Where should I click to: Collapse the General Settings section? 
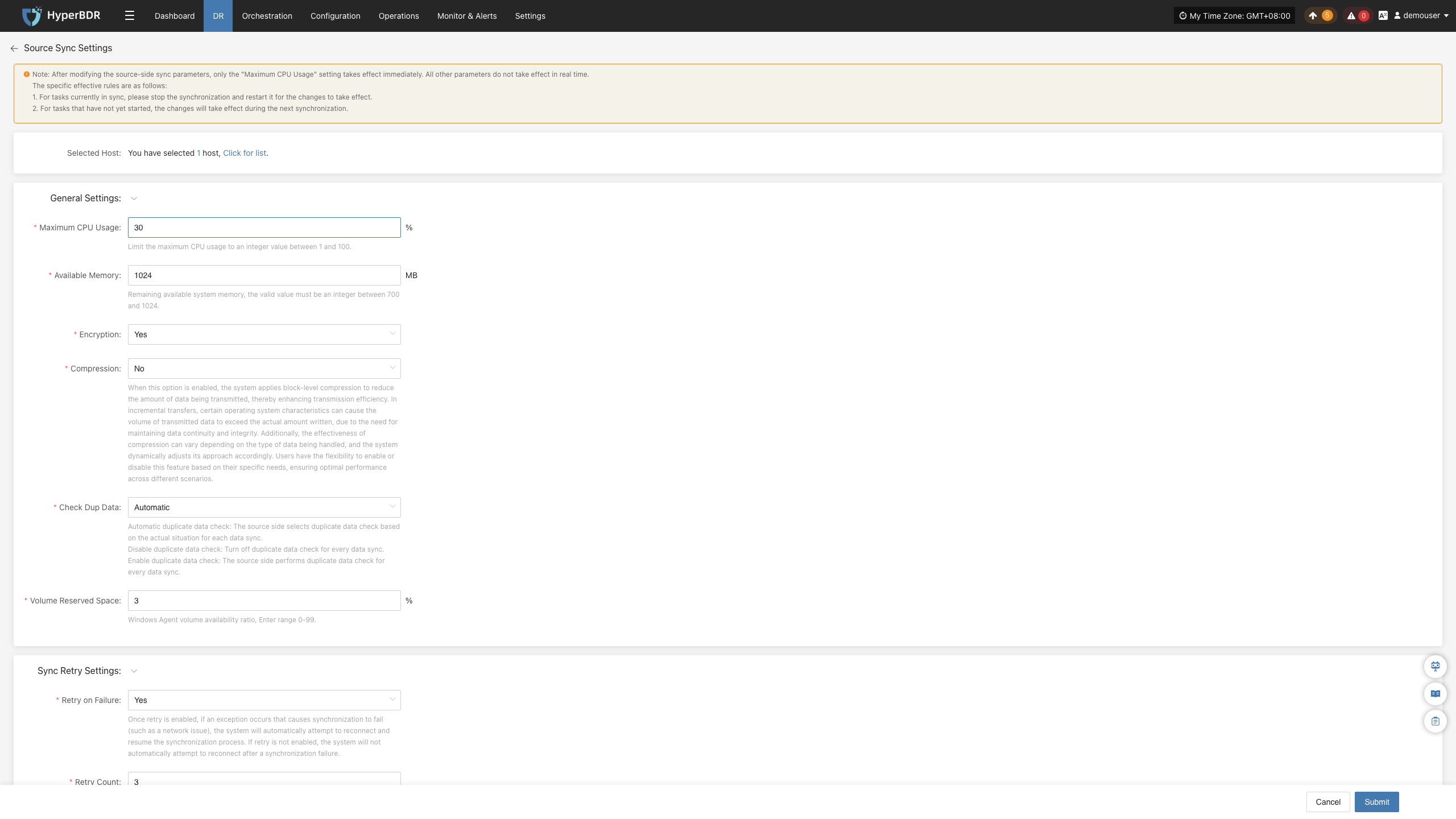pyautogui.click(x=134, y=198)
